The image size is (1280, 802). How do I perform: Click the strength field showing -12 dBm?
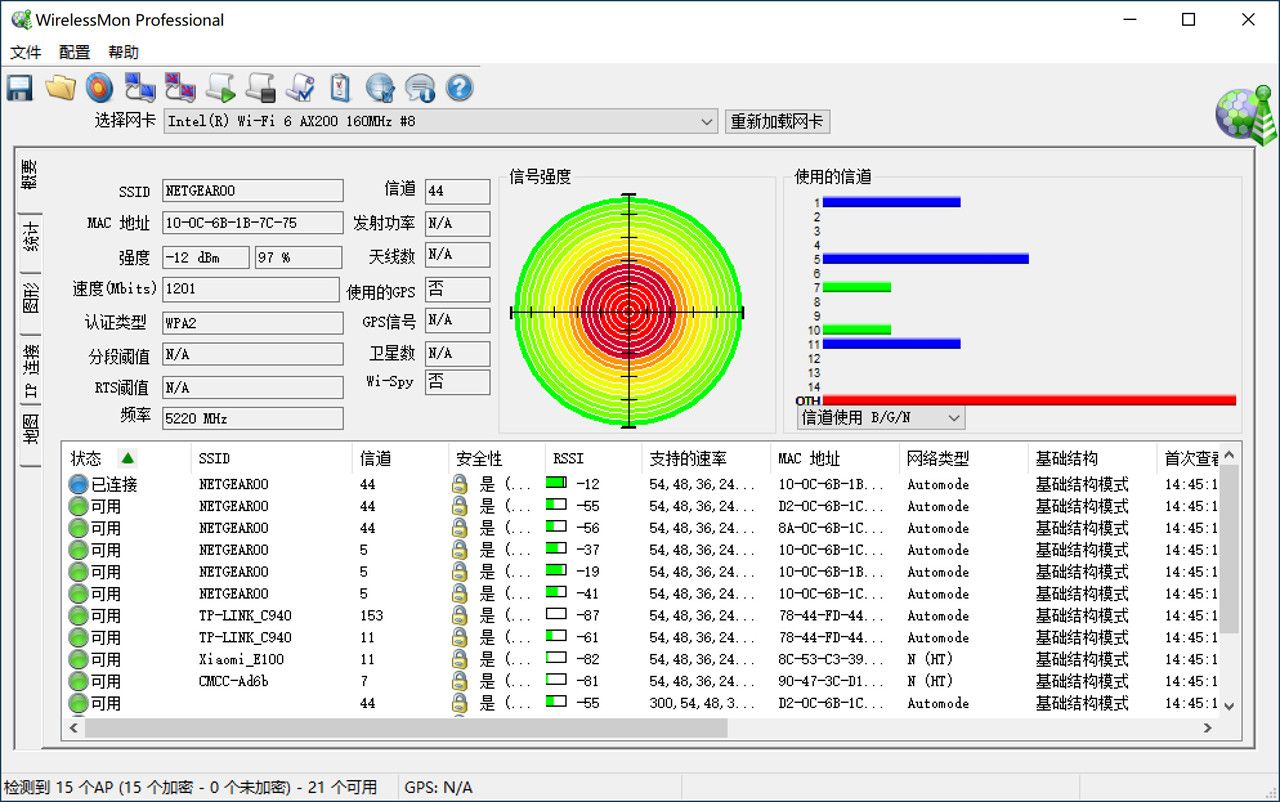pyautogui.click(x=206, y=257)
